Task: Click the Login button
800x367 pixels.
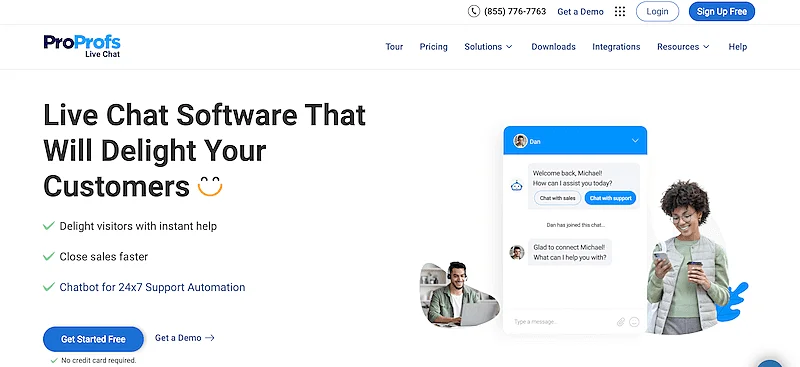Action: [x=657, y=11]
